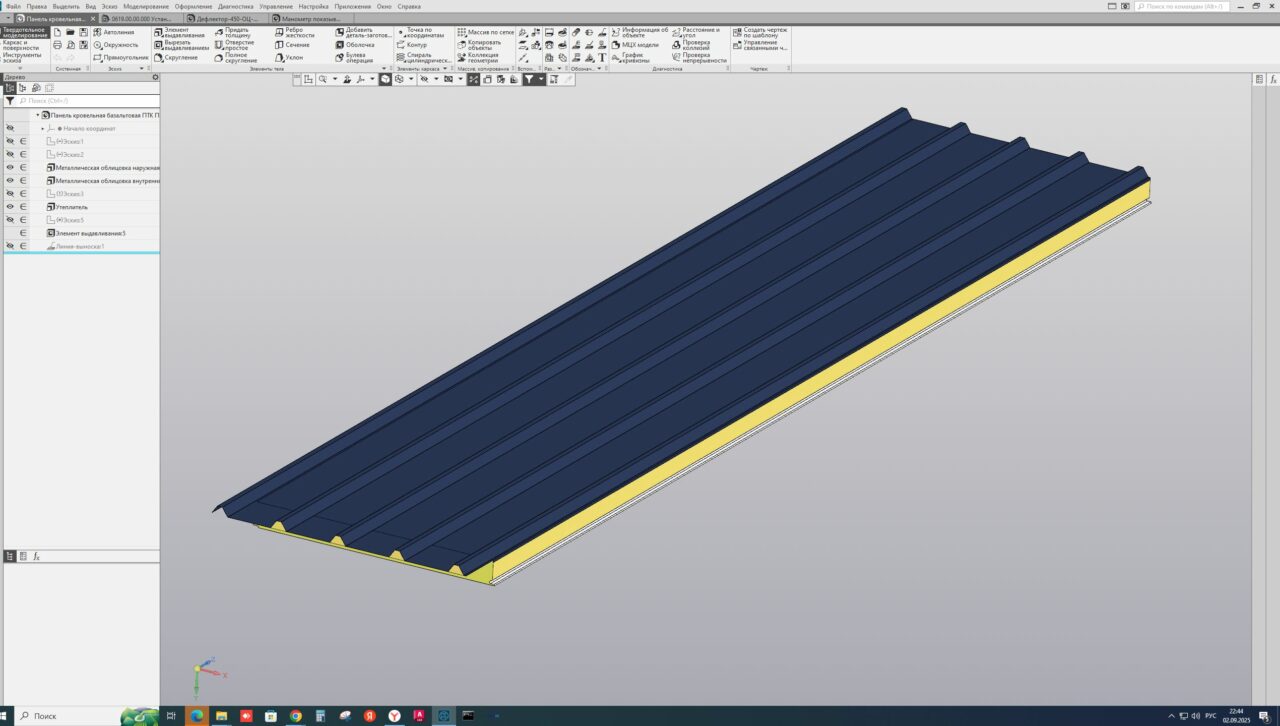Open tree panel settings gear

tap(155, 77)
